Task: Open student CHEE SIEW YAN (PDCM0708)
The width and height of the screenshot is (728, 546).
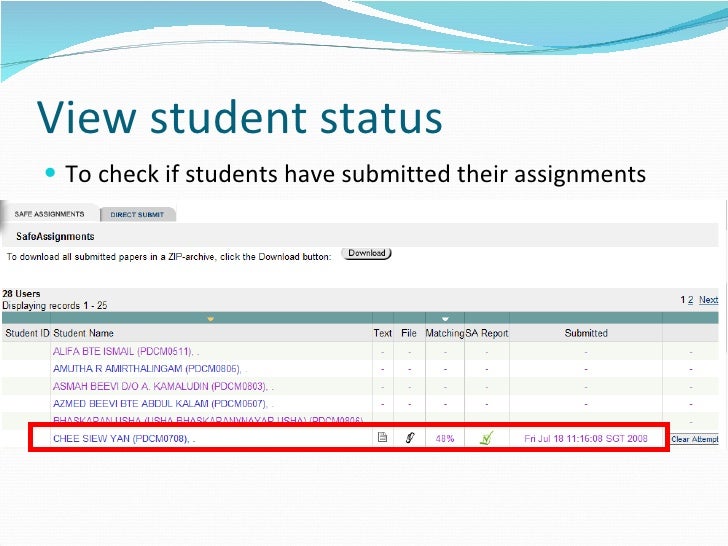Action: coord(121,439)
